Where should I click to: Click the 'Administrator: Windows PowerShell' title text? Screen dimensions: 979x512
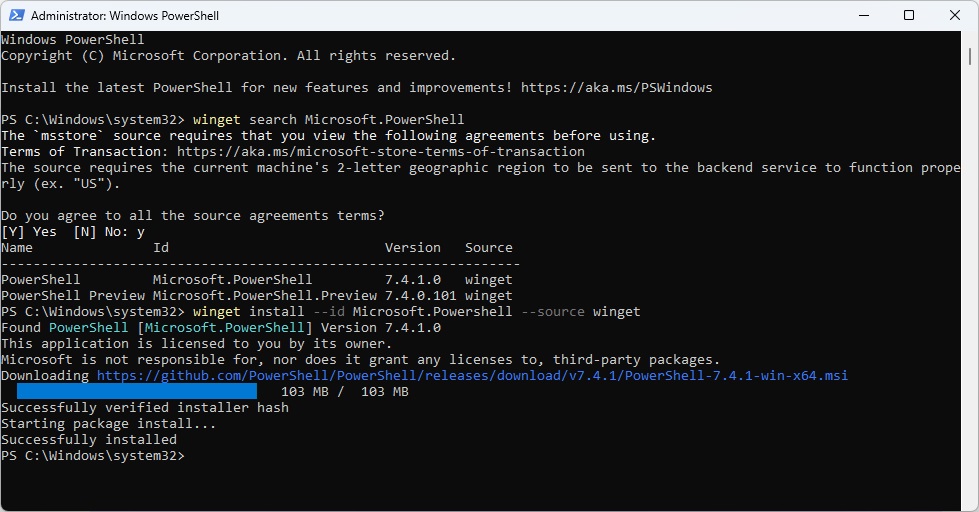[125, 16]
